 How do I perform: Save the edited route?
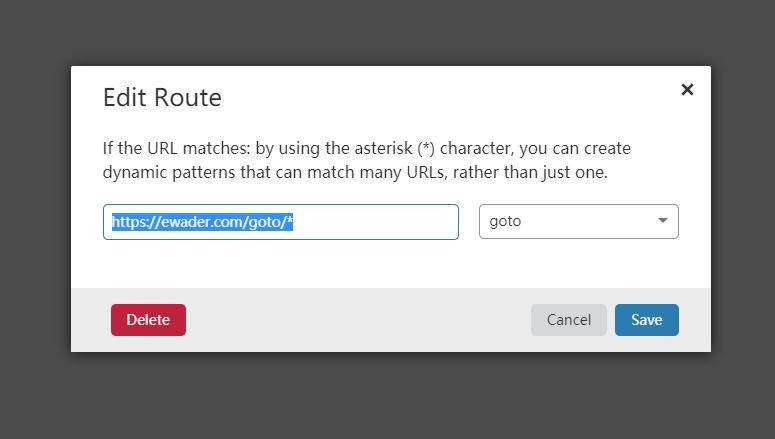point(646,320)
